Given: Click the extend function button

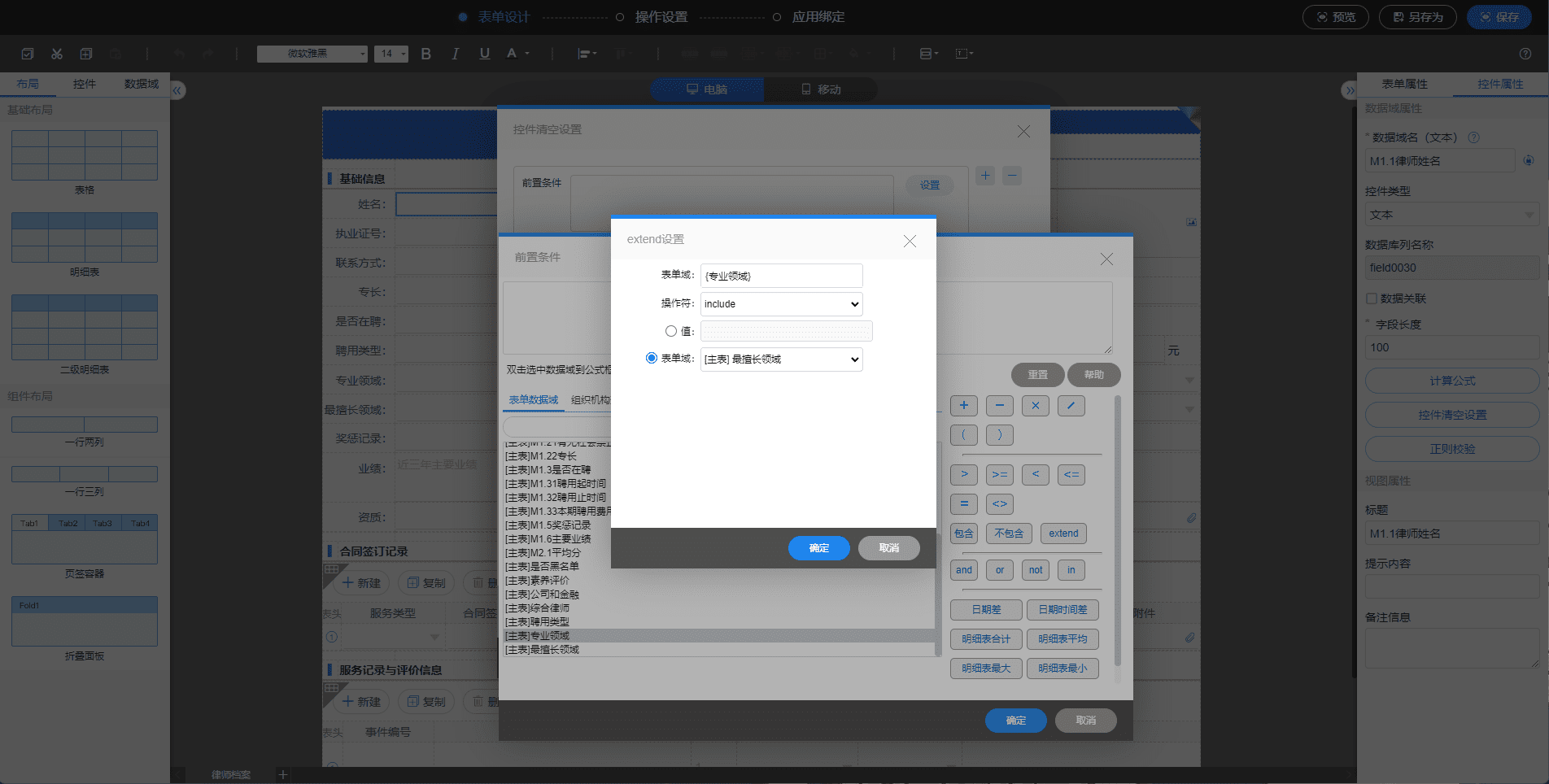Looking at the screenshot, I should (1063, 534).
